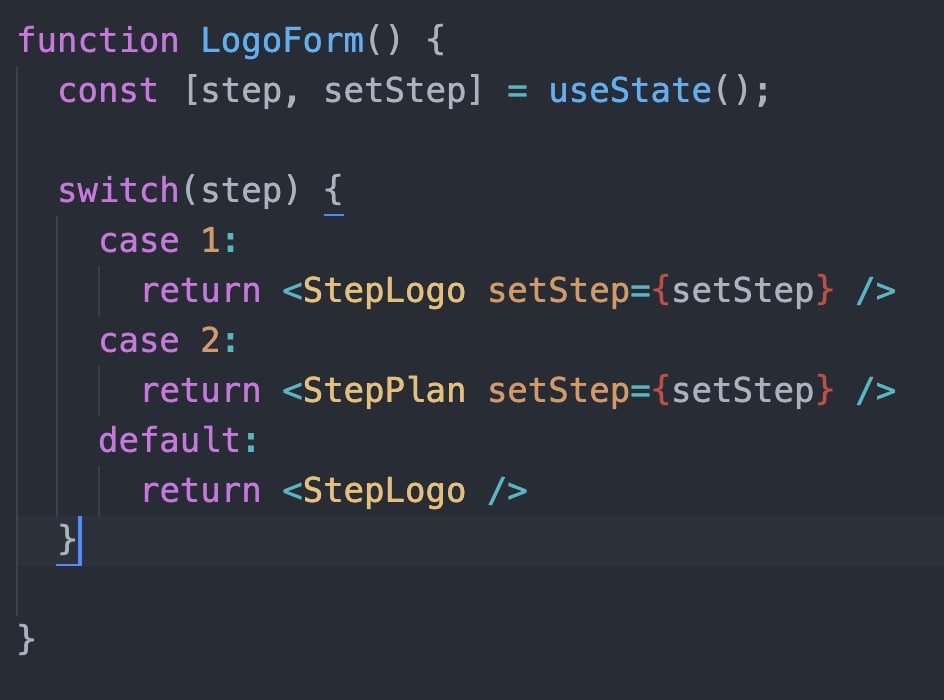Click the useState hook call

(x=630, y=91)
